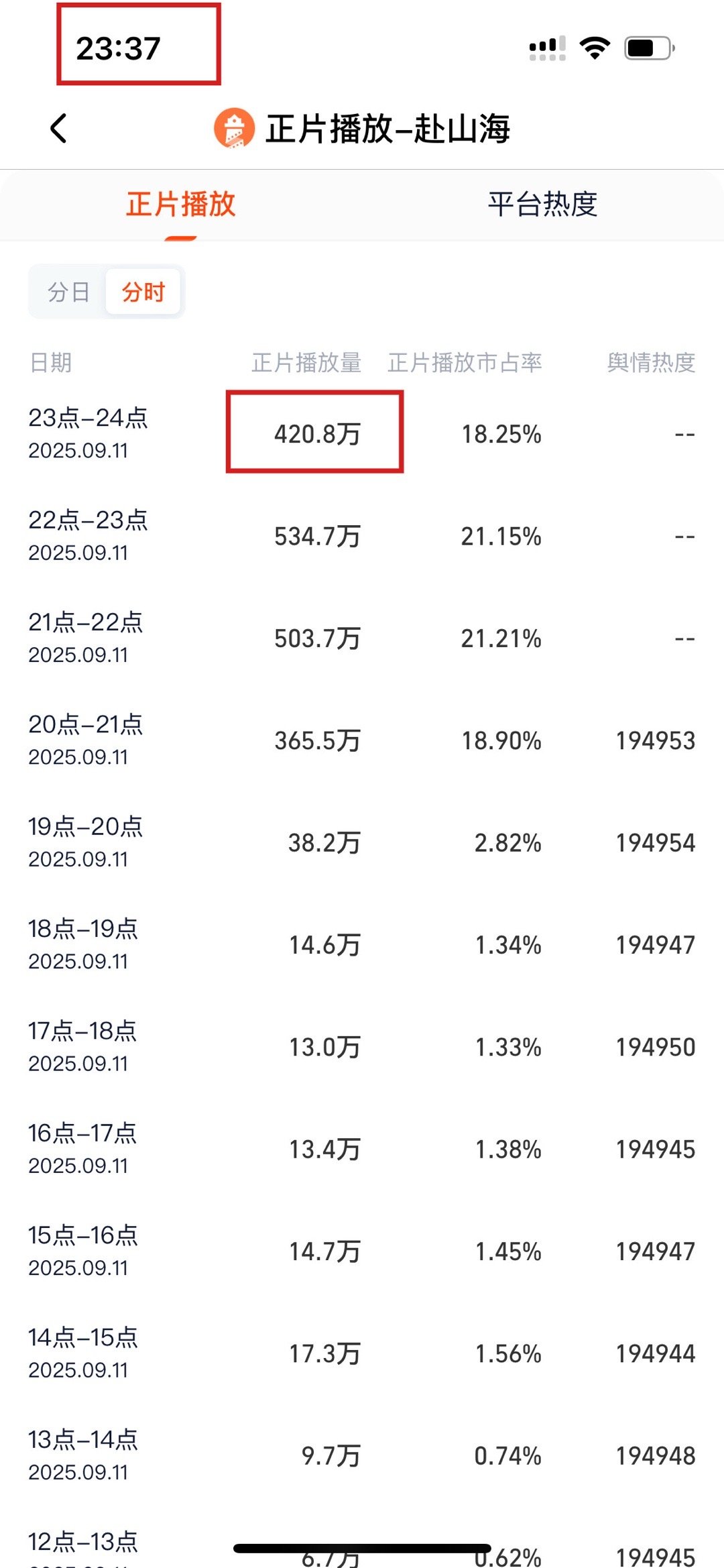Tap the 日期 column header

(50, 363)
